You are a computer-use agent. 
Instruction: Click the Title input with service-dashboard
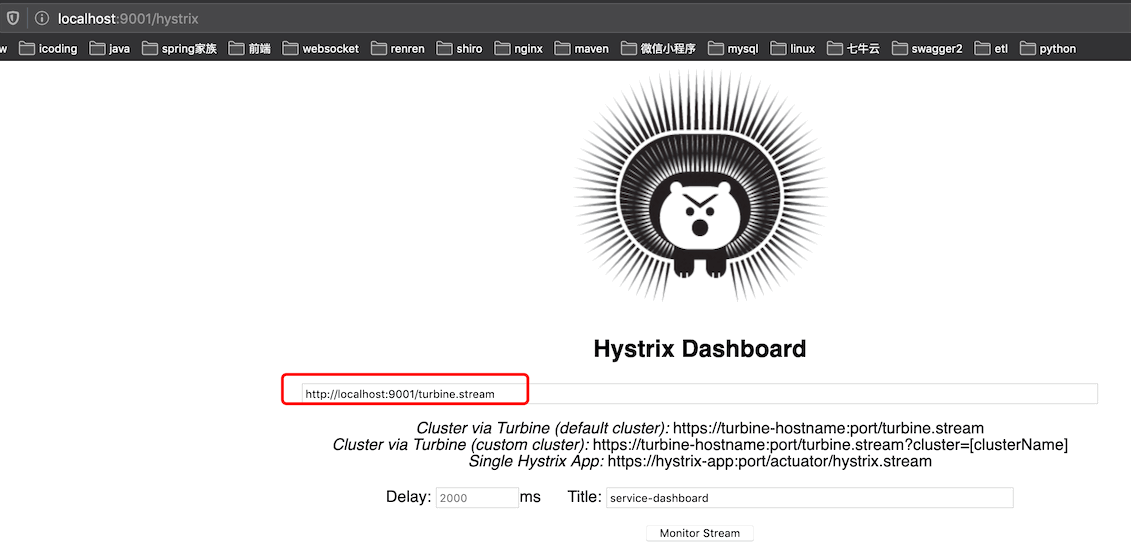pyautogui.click(x=809, y=498)
